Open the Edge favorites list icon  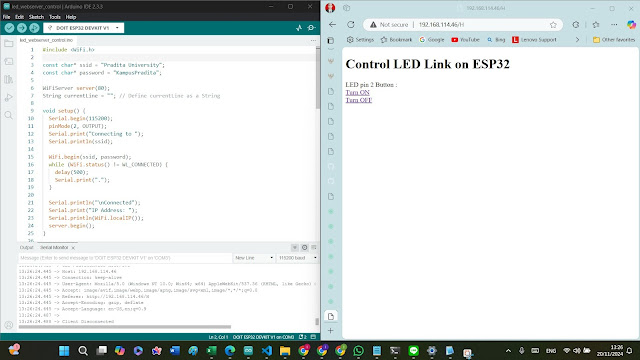pyautogui.click(x=596, y=24)
